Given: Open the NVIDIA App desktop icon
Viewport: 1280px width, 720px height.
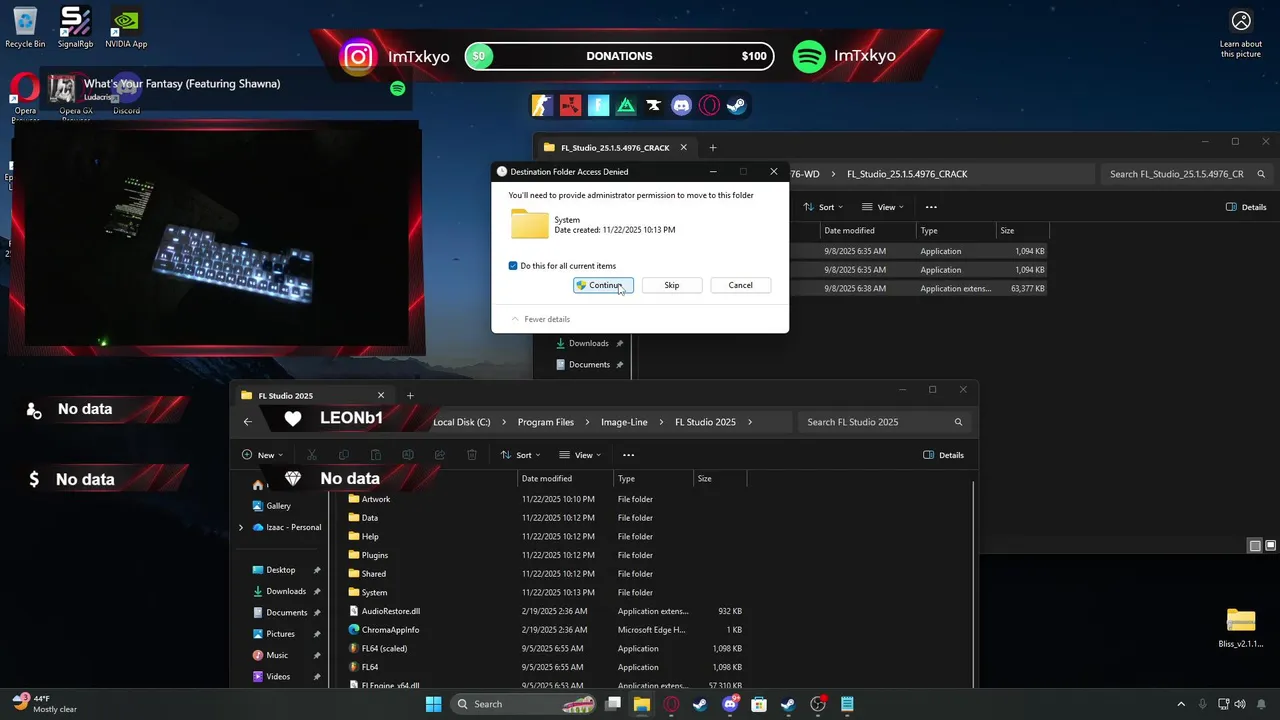Looking at the screenshot, I should [x=126, y=27].
